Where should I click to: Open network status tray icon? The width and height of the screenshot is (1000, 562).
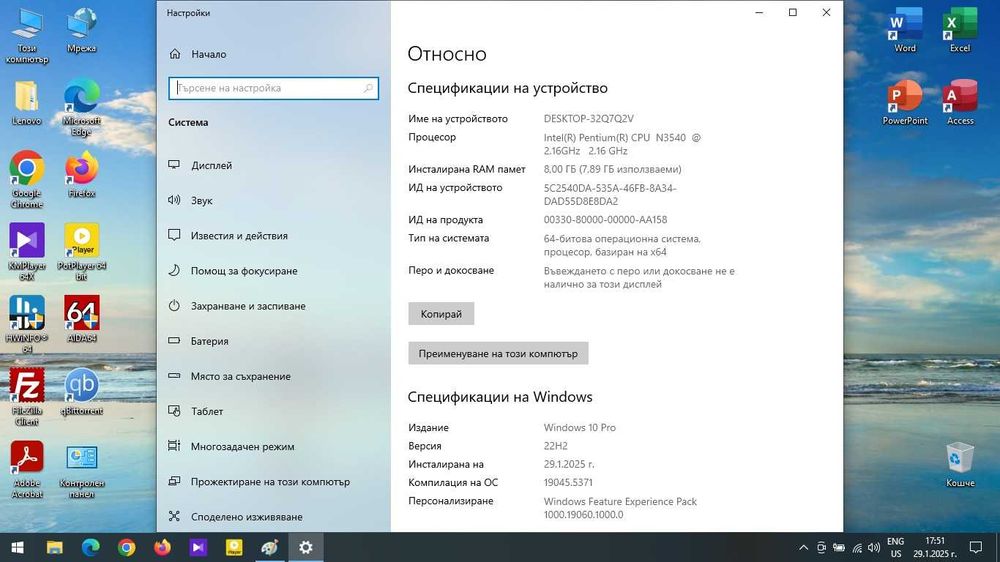coord(857,547)
